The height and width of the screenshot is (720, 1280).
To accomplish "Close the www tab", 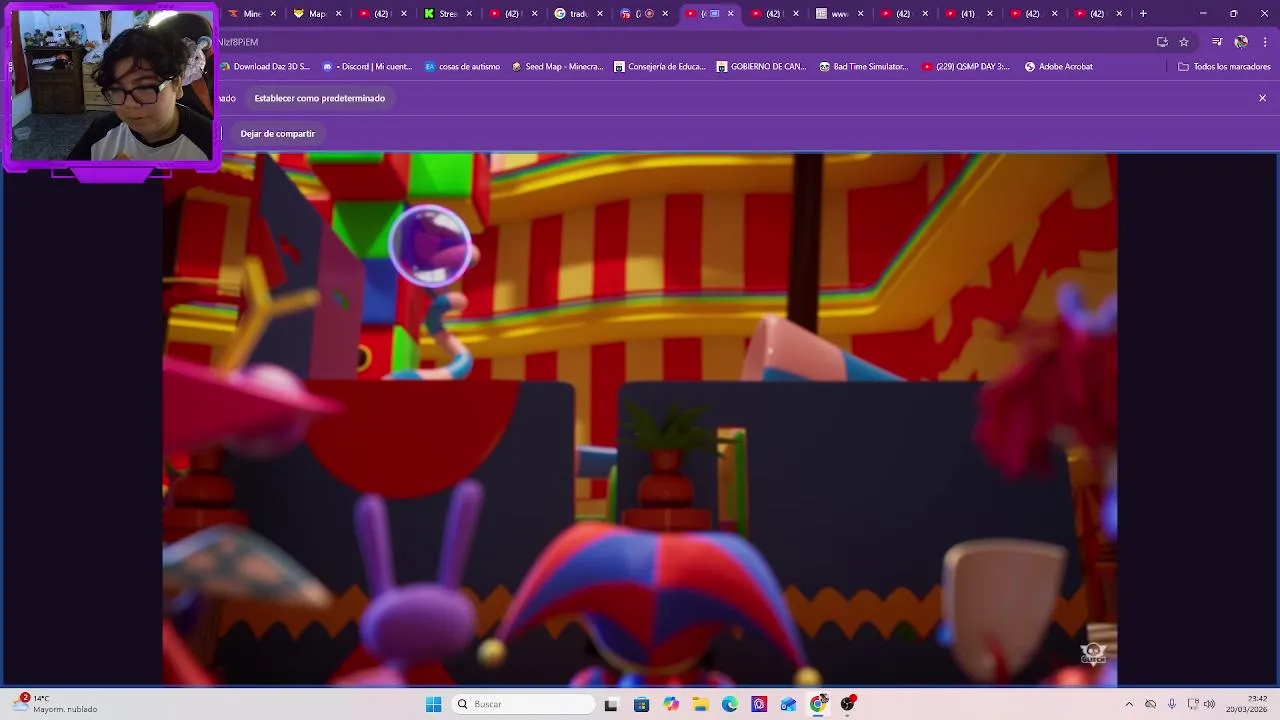I will click(x=860, y=14).
